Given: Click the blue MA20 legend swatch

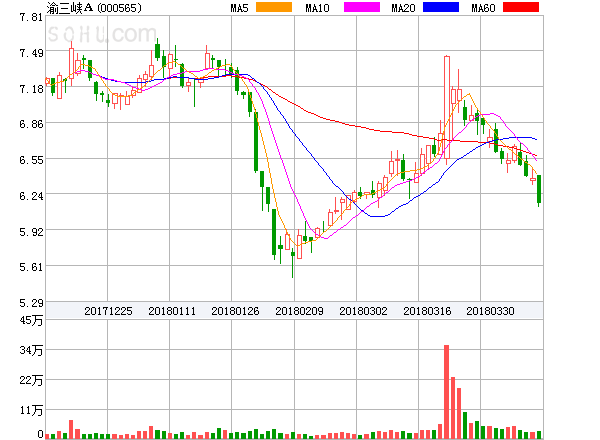Looking at the screenshot, I should (441, 7).
